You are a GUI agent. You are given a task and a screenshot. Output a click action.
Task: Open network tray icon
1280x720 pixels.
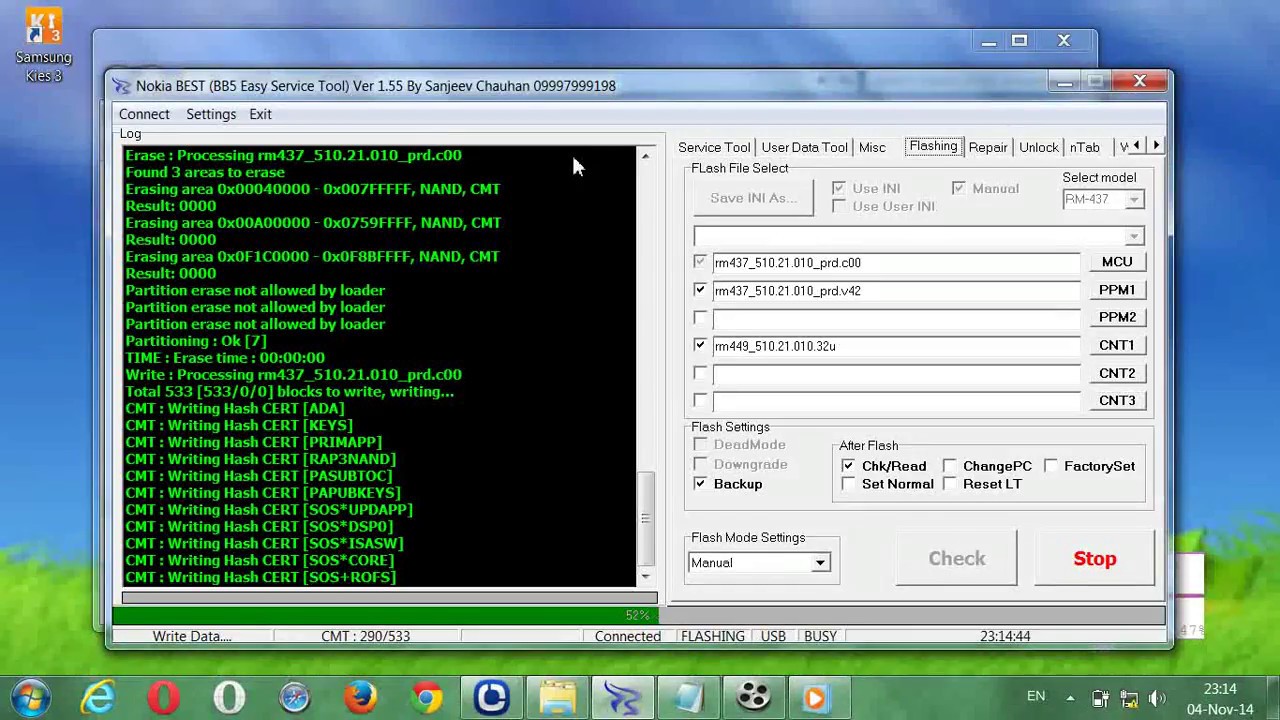tap(1129, 698)
